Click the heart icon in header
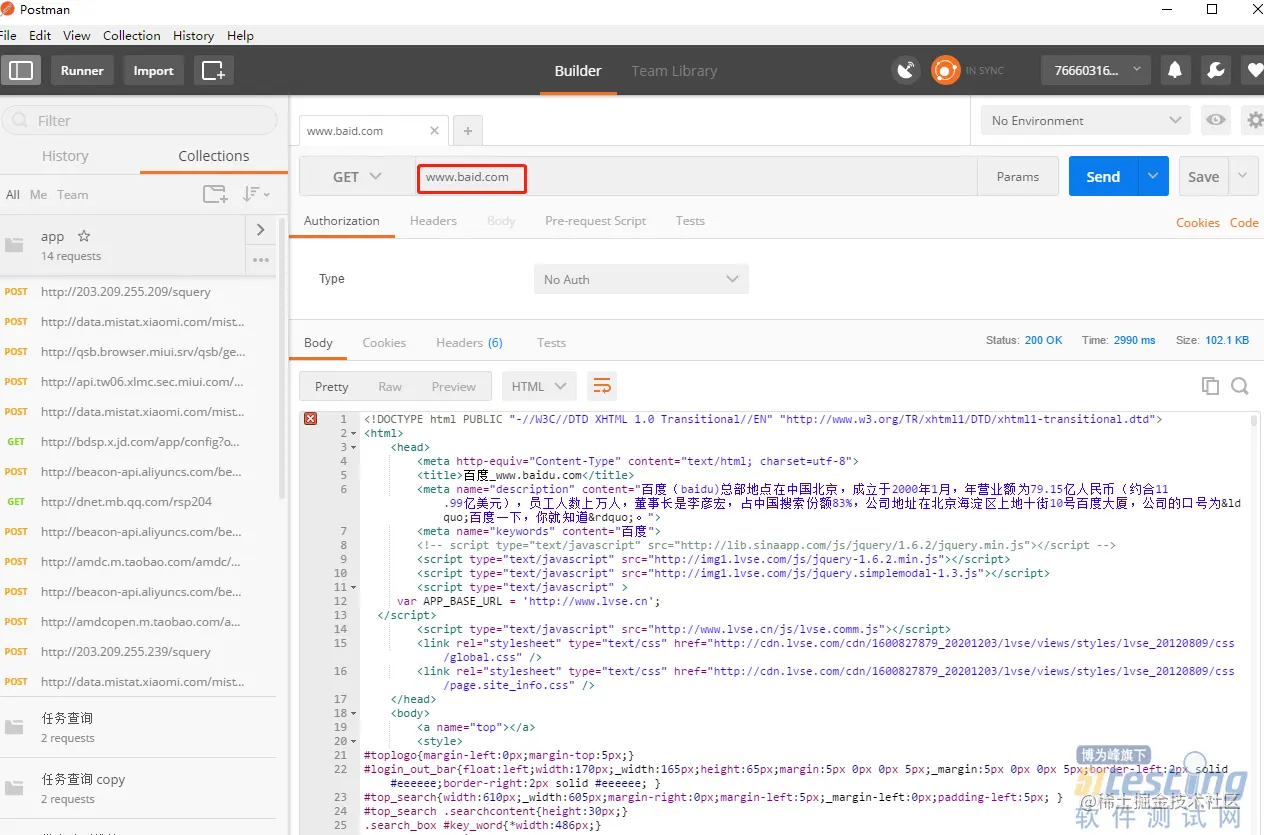The width and height of the screenshot is (1264, 835). click(1254, 70)
